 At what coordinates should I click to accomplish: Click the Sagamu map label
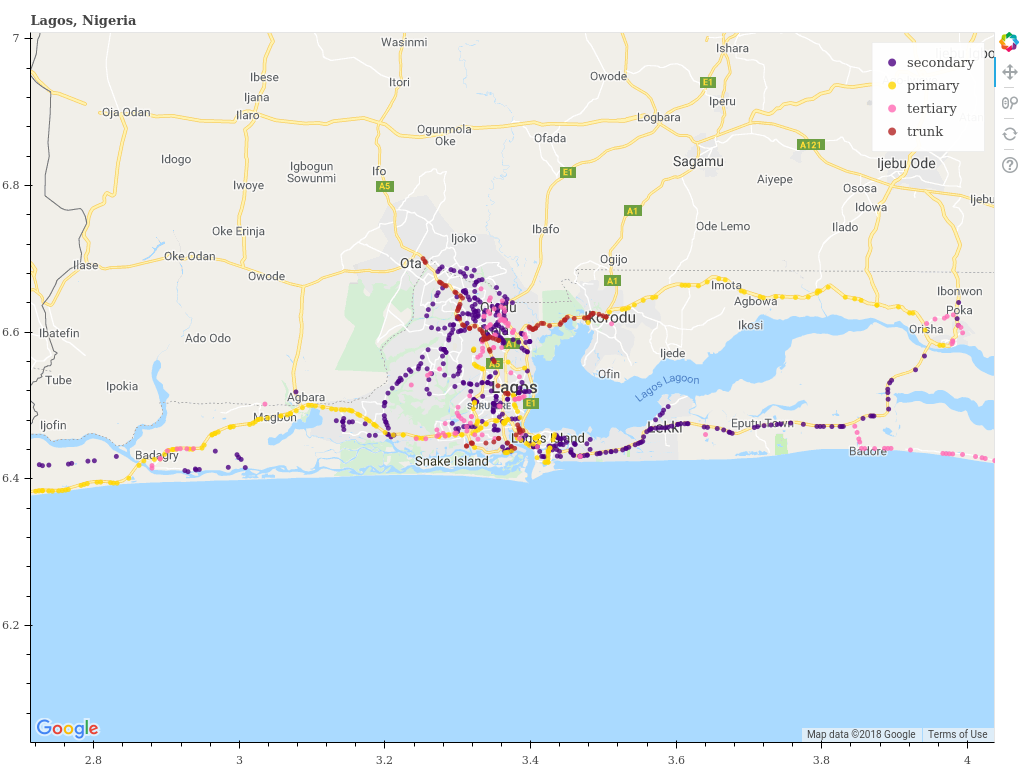coord(698,161)
